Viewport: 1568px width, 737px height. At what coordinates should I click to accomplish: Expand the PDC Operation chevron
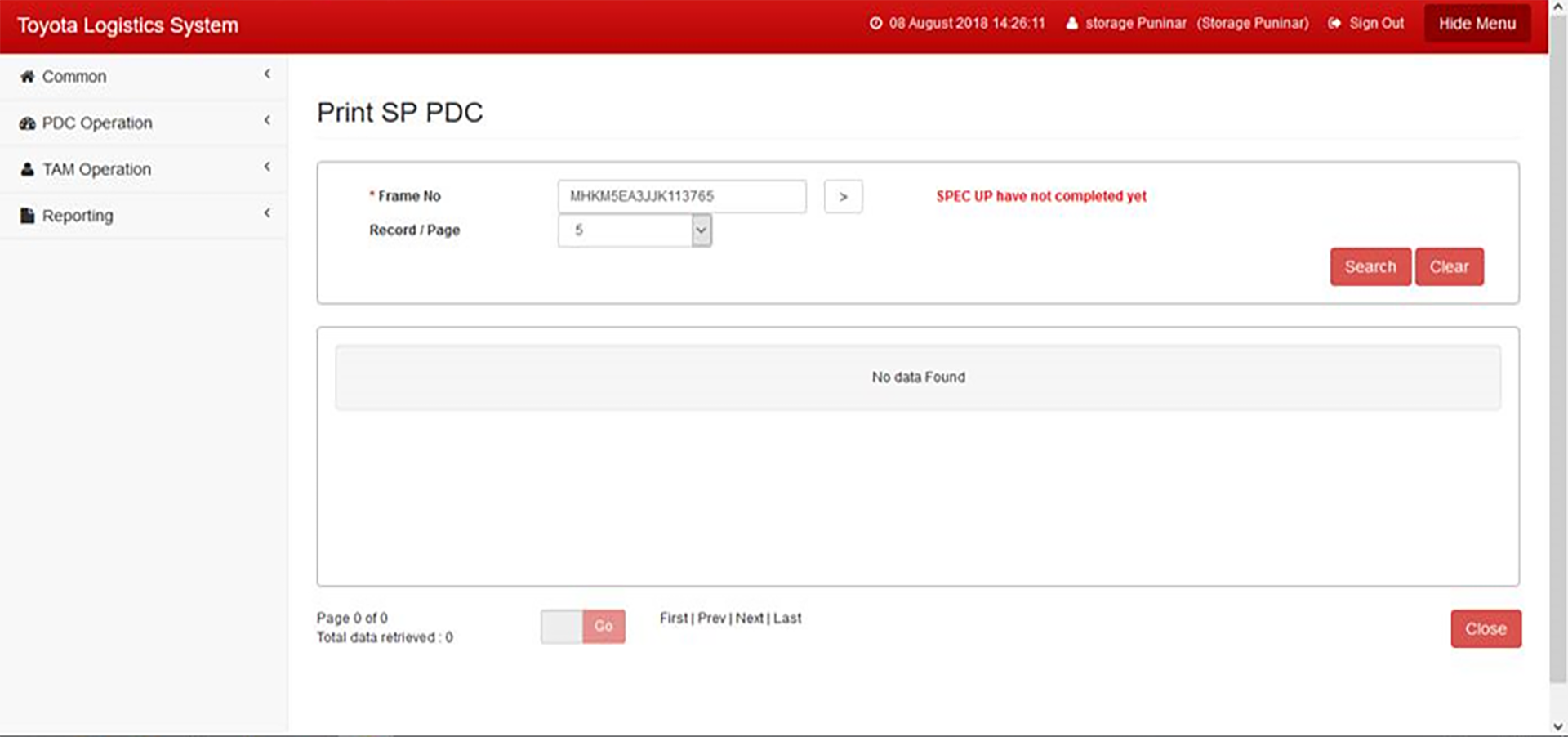(x=267, y=121)
